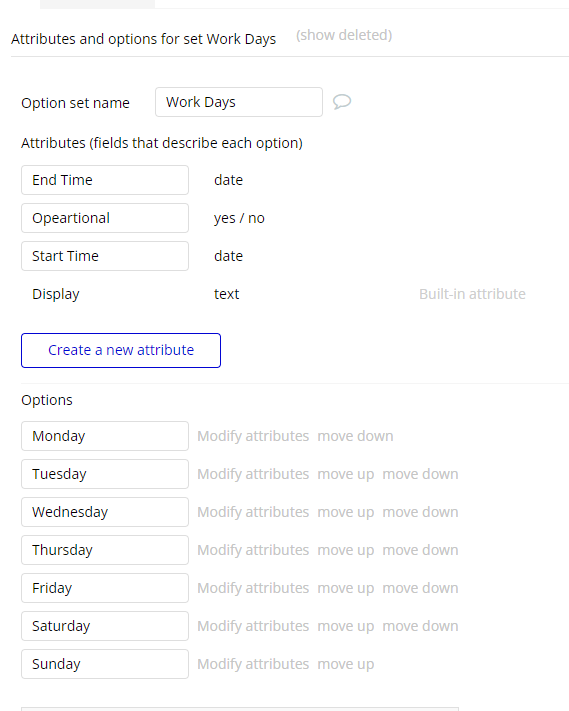
Task: Open Modify attributes for Tuesday
Action: point(253,474)
